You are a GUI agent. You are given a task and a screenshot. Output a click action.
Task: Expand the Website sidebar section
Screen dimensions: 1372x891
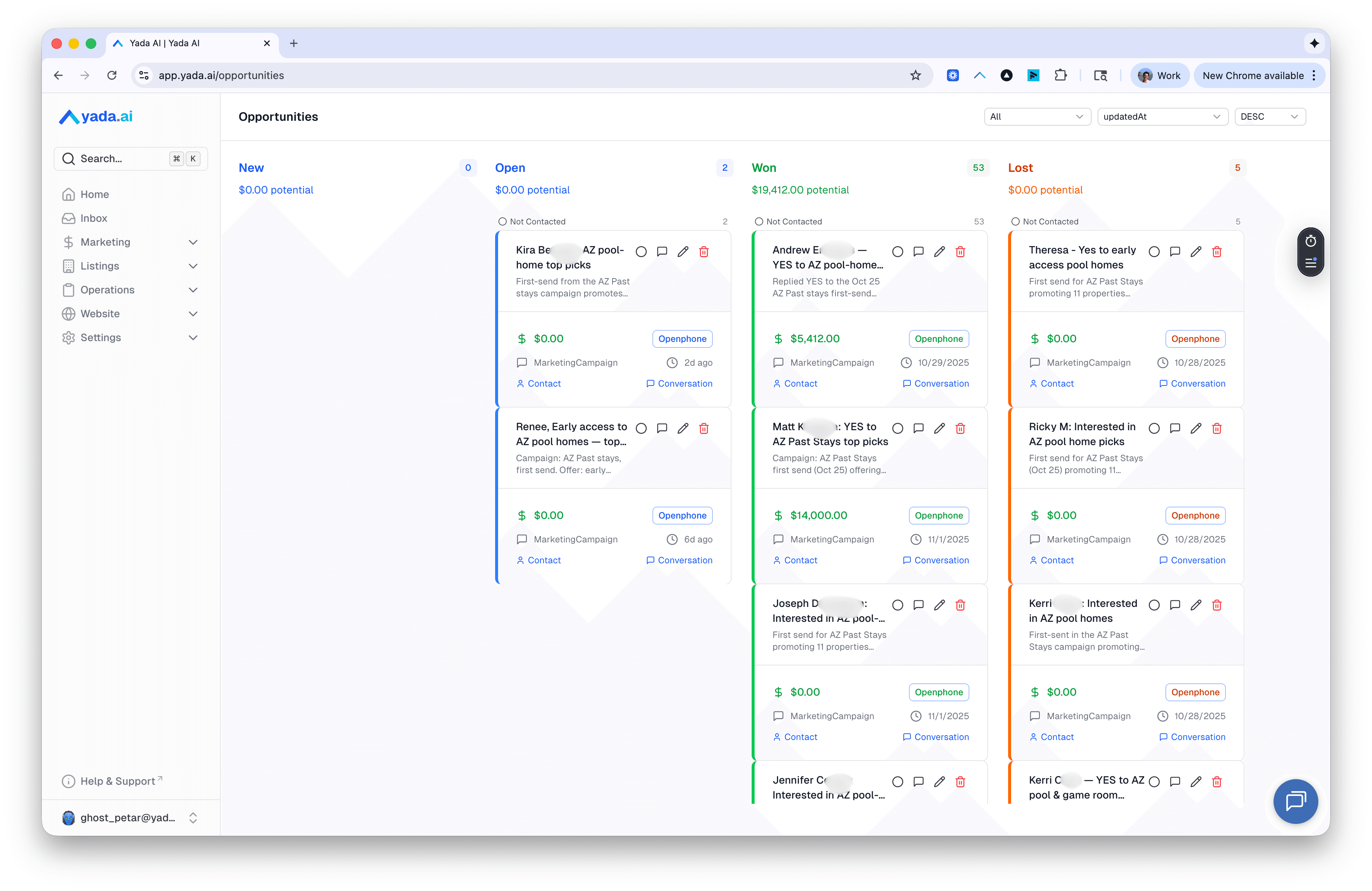click(130, 314)
